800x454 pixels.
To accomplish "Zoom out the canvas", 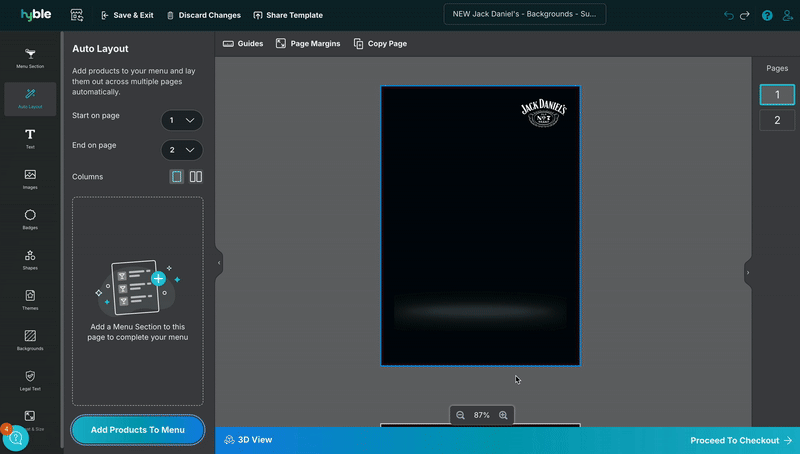I will point(460,415).
